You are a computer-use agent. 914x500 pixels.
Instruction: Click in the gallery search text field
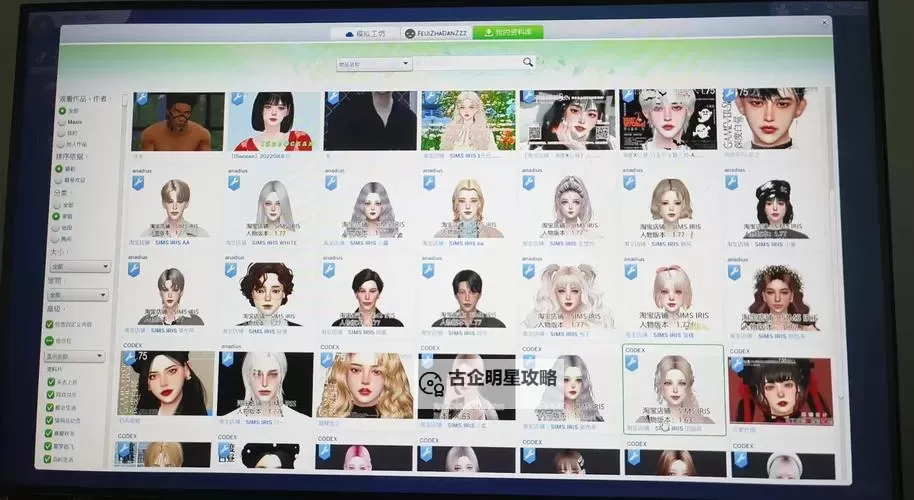(x=468, y=62)
